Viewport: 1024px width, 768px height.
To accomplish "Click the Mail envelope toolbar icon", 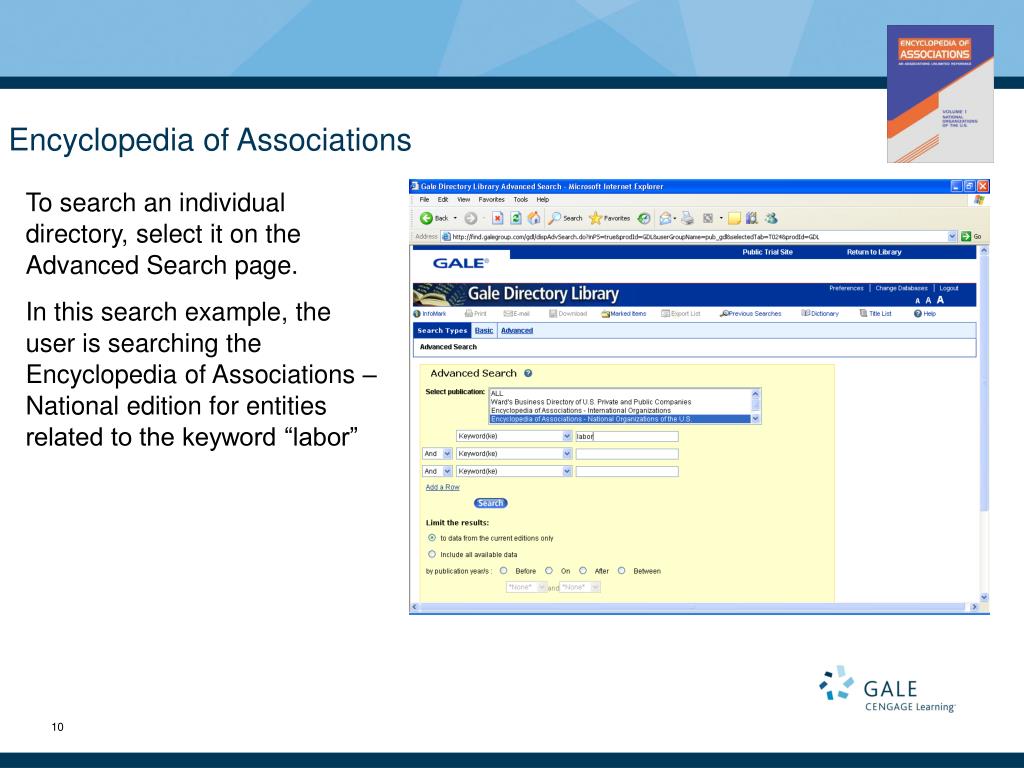I will [x=665, y=218].
